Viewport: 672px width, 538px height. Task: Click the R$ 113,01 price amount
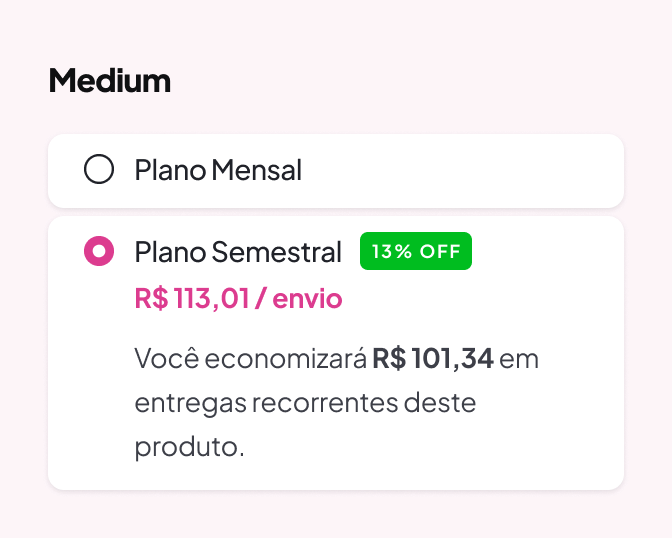tap(191, 298)
